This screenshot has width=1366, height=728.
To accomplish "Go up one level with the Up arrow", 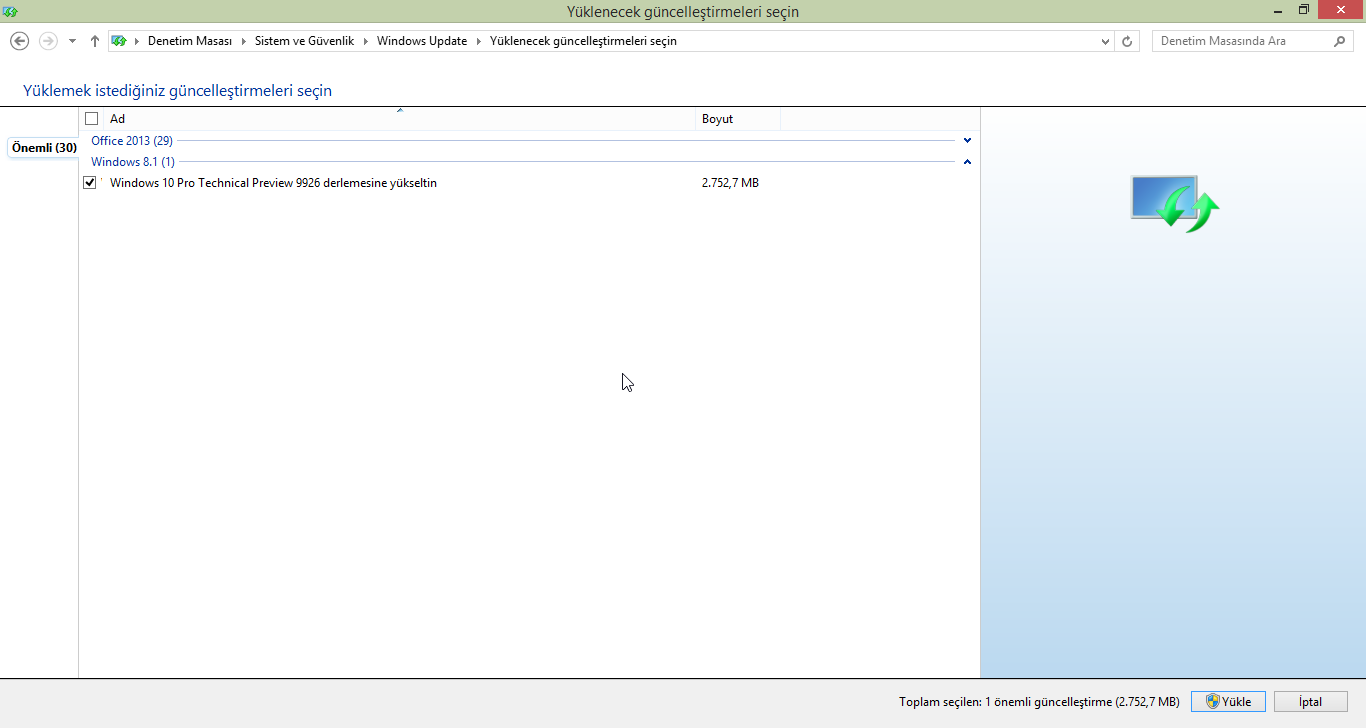I will click(x=95, y=41).
